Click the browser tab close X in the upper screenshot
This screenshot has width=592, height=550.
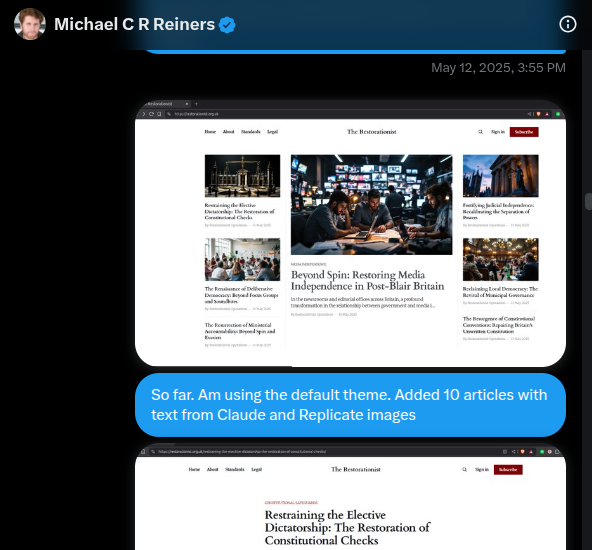point(187,103)
